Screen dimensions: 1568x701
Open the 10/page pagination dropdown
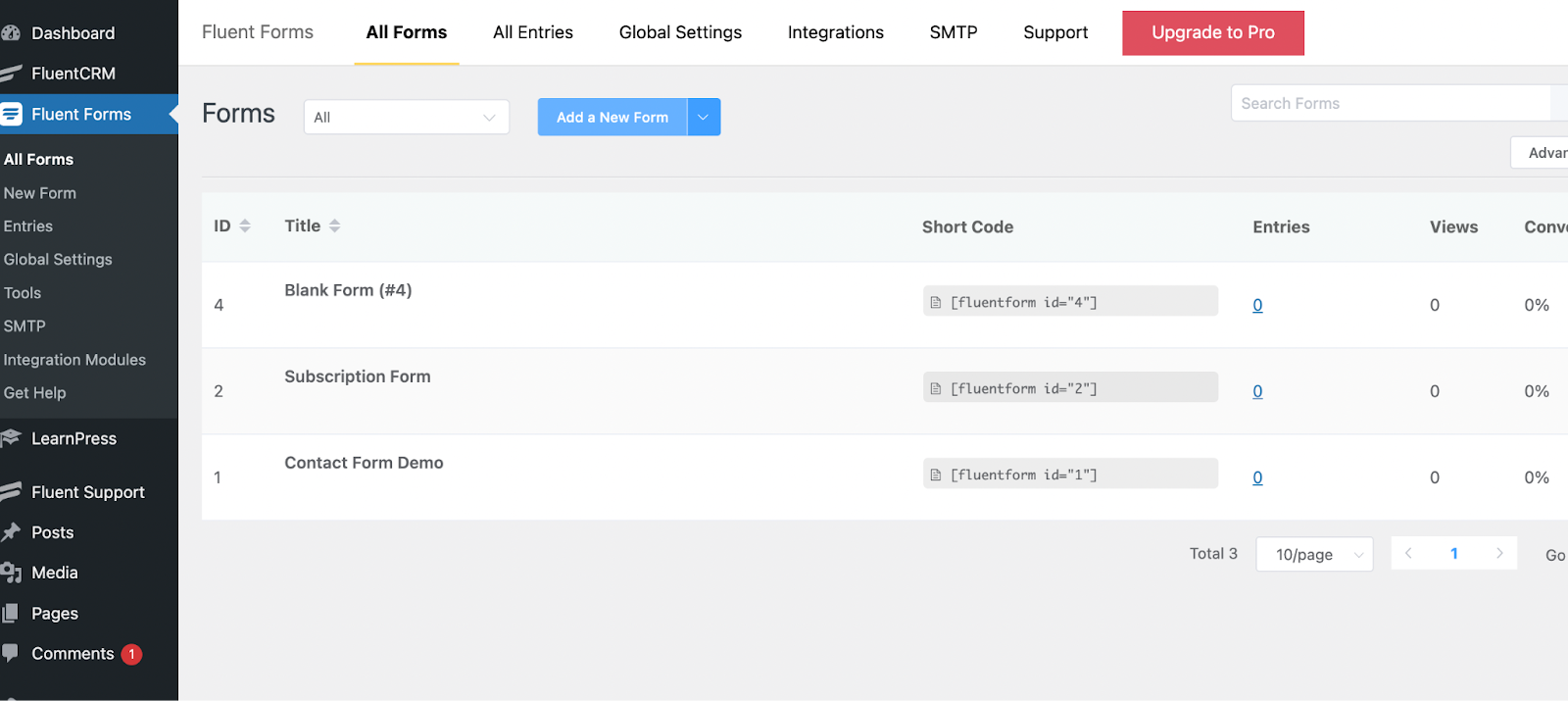(x=1314, y=554)
